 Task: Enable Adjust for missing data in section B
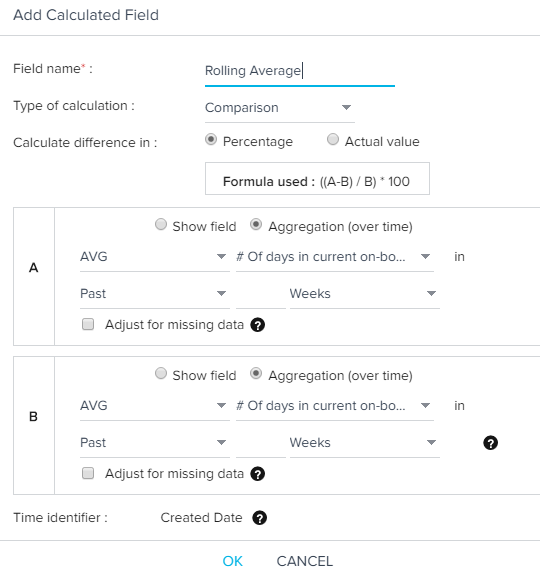(88, 473)
